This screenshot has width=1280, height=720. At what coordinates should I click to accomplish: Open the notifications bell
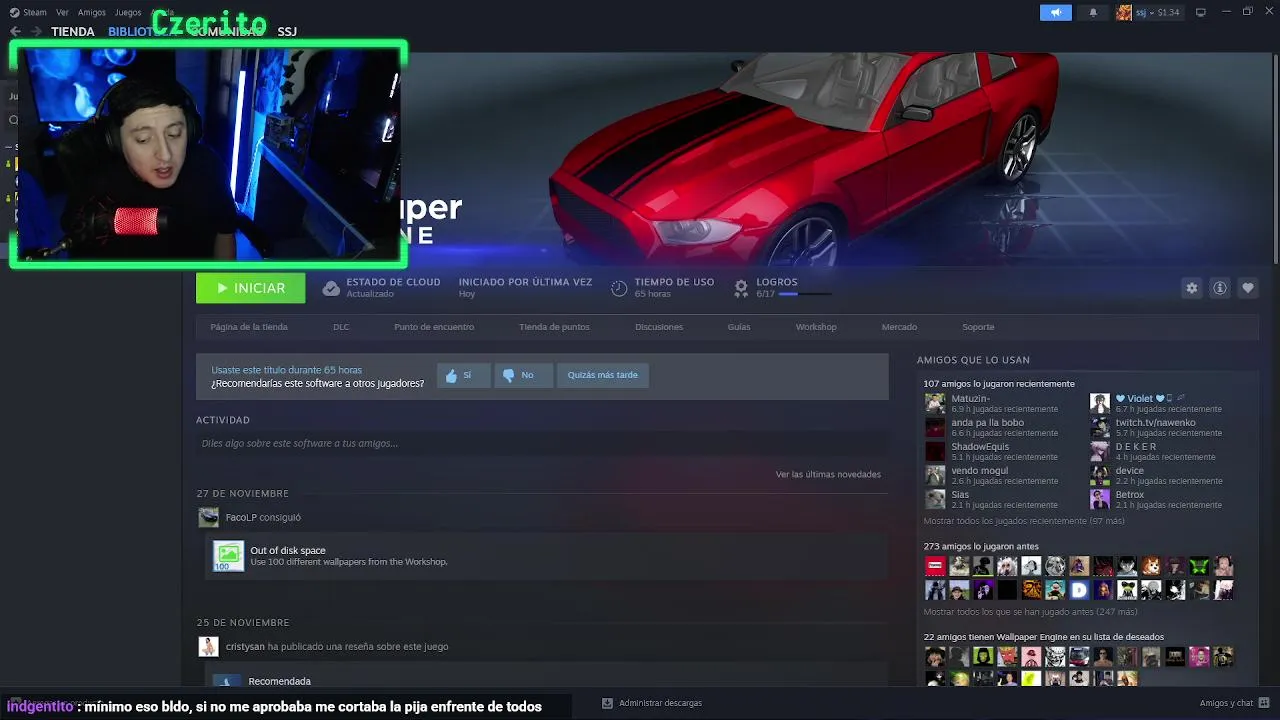tap(1093, 12)
